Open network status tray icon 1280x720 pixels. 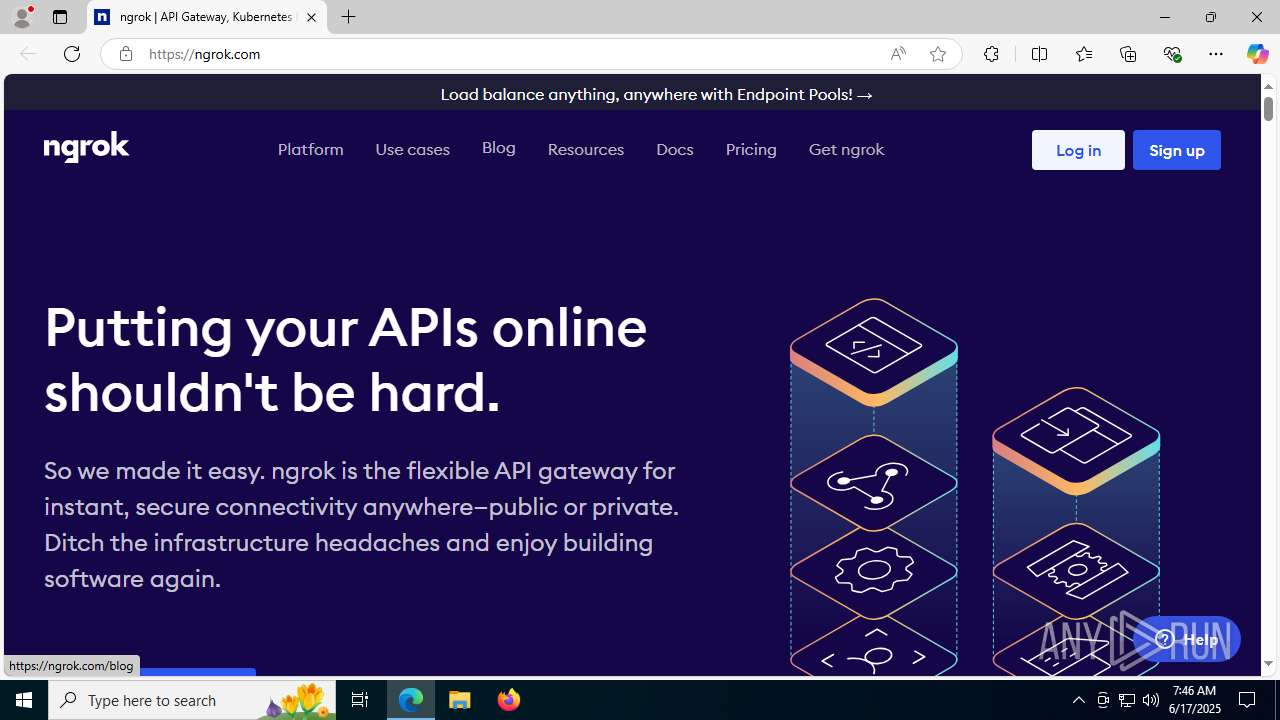[x=1127, y=700]
